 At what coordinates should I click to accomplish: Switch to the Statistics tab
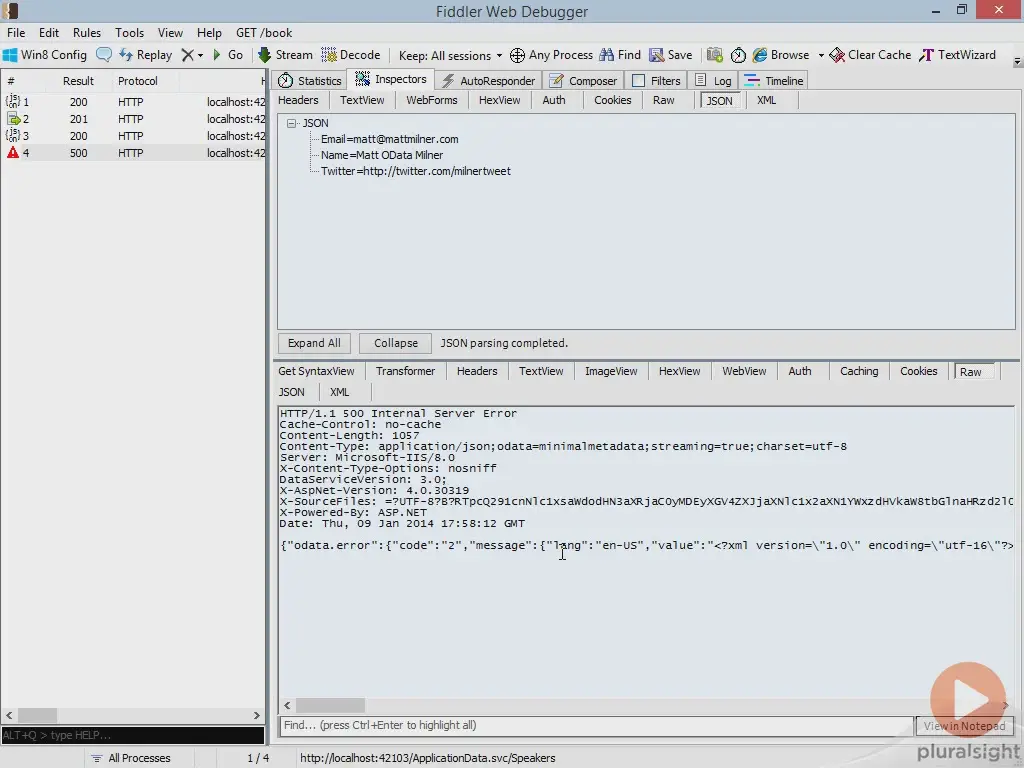click(310, 80)
